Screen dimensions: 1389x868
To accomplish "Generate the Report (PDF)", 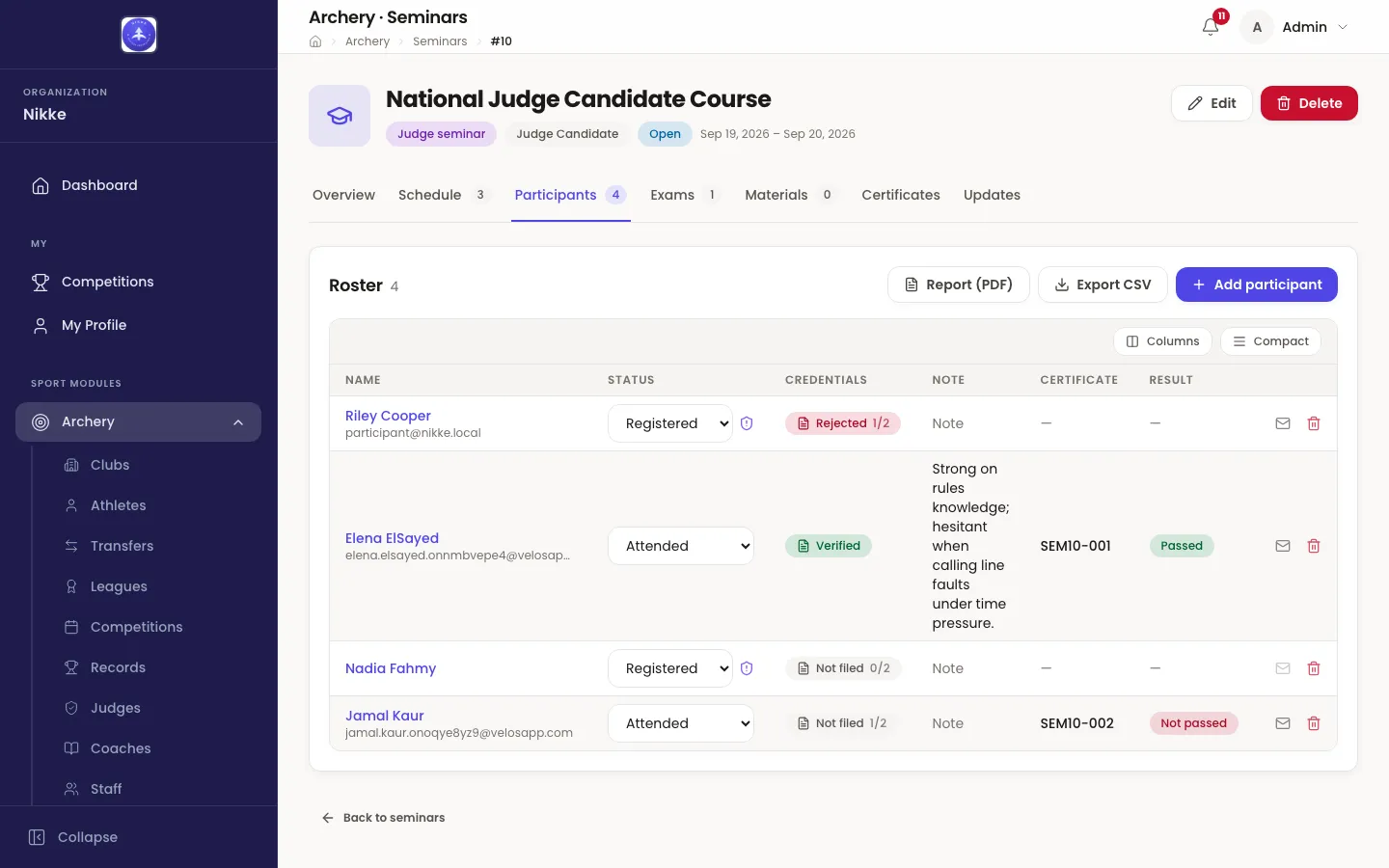I will coord(959,285).
